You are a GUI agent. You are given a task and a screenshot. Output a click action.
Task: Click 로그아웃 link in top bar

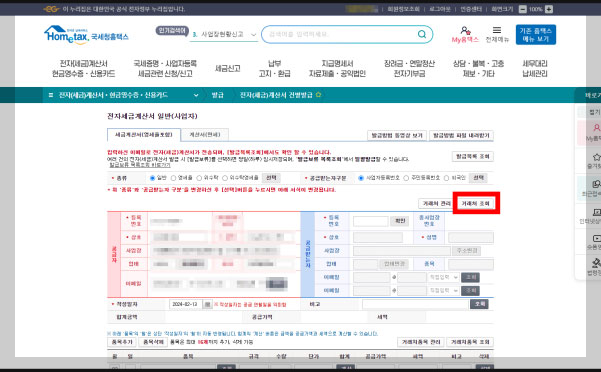tap(440, 9)
